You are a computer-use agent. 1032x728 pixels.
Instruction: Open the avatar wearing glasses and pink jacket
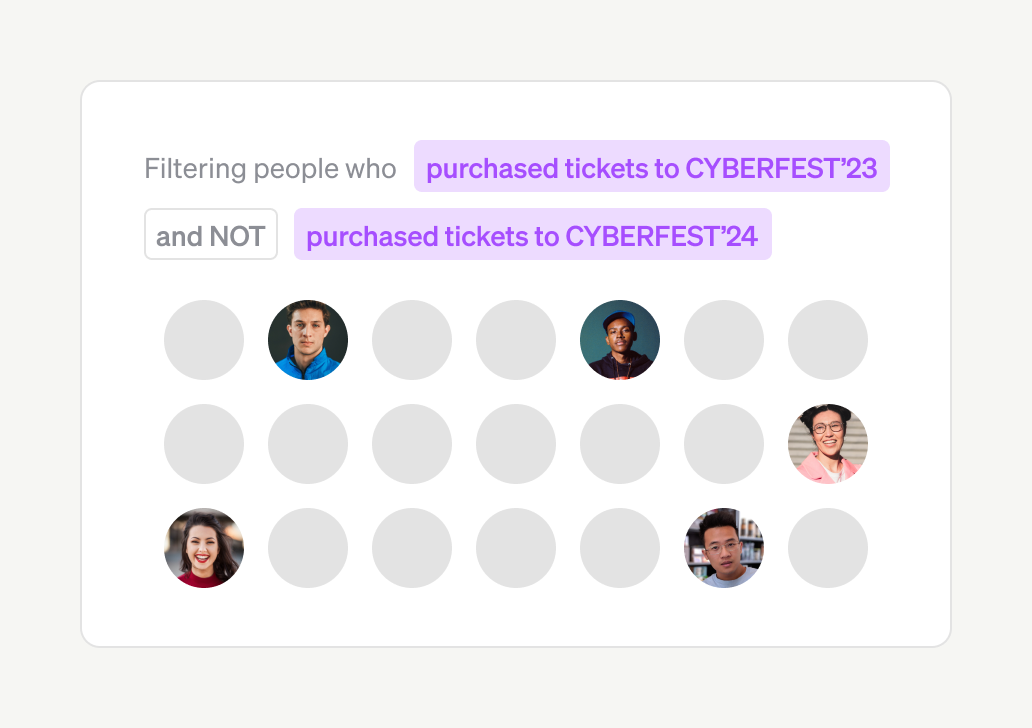pos(828,444)
